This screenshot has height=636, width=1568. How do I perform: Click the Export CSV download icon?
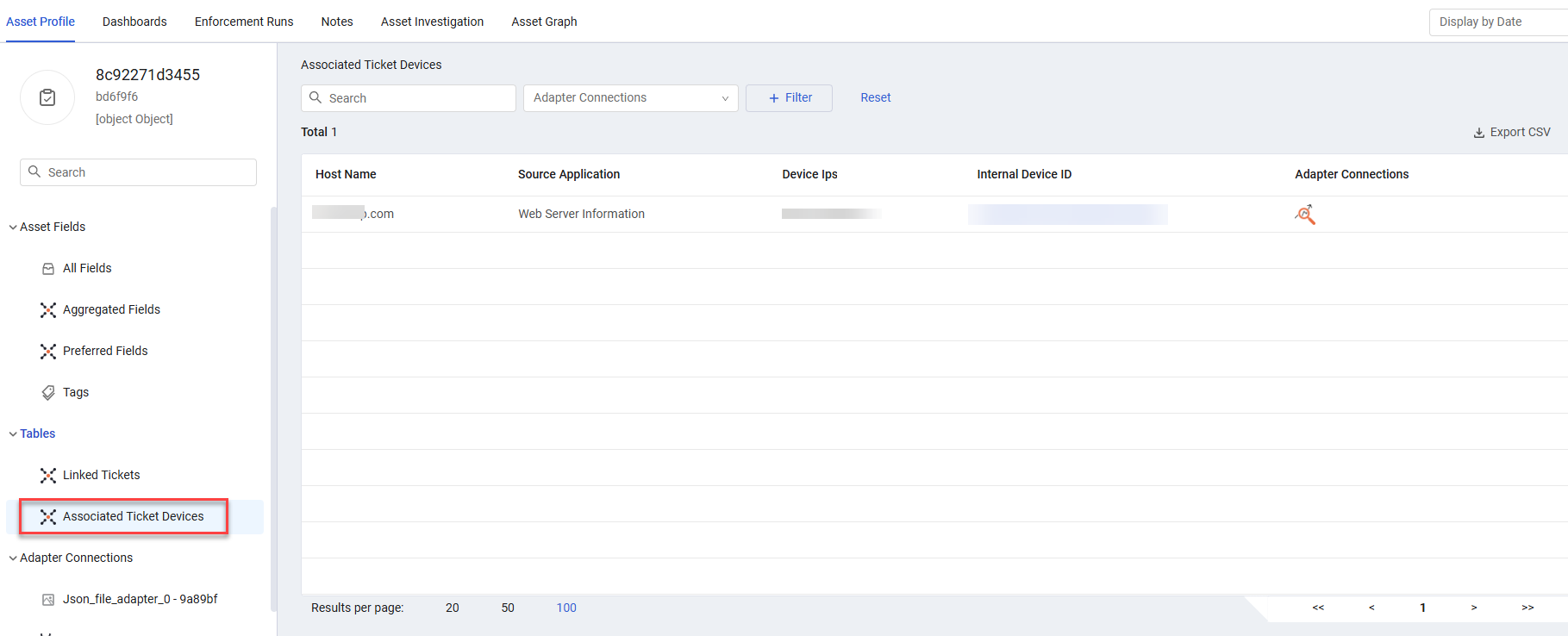tap(1479, 133)
